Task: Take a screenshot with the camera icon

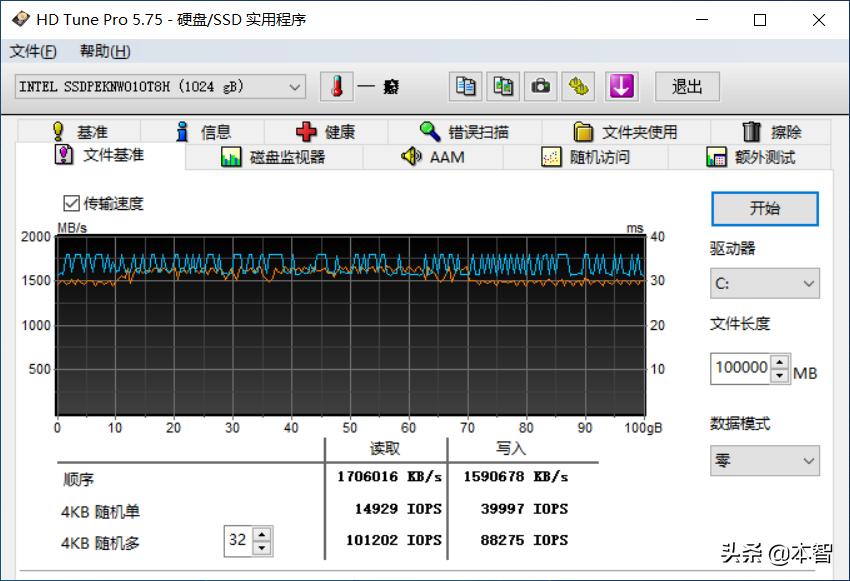Action: point(541,87)
